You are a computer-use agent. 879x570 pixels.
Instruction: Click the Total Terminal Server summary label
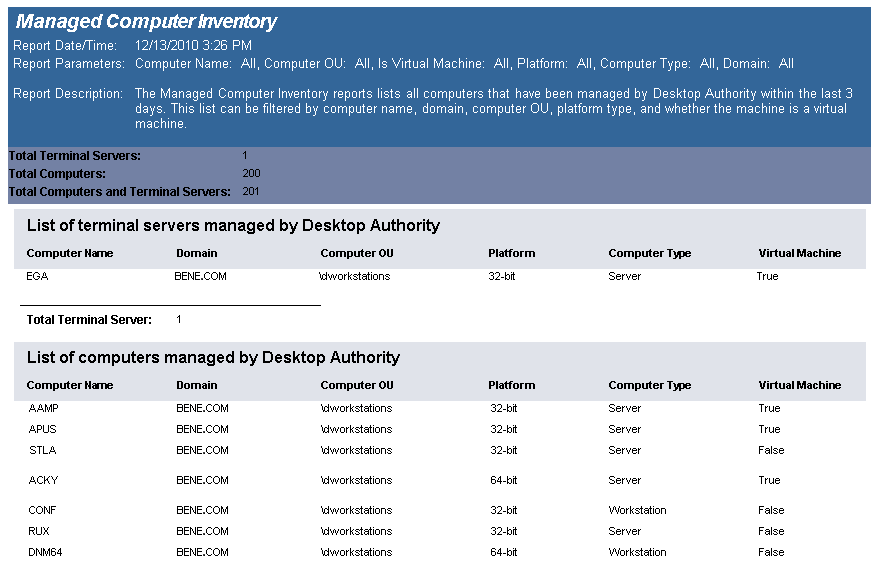click(89, 320)
